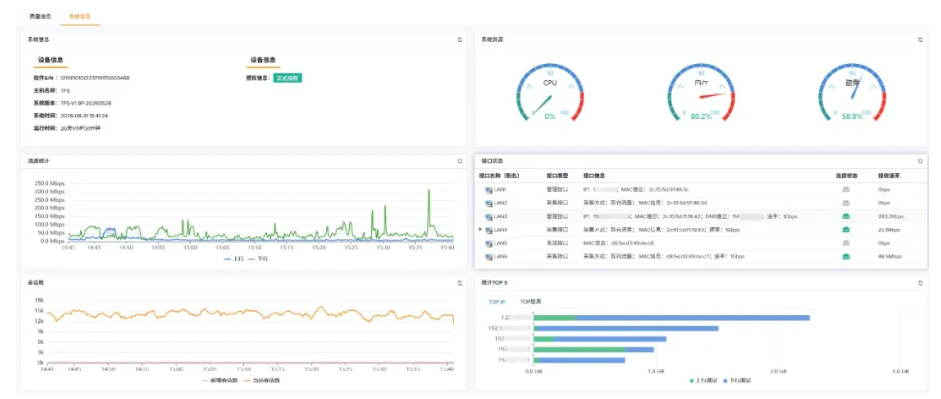Click LAN2's grey disconnected status icon
The width and height of the screenshot is (941, 399).
coord(846,203)
